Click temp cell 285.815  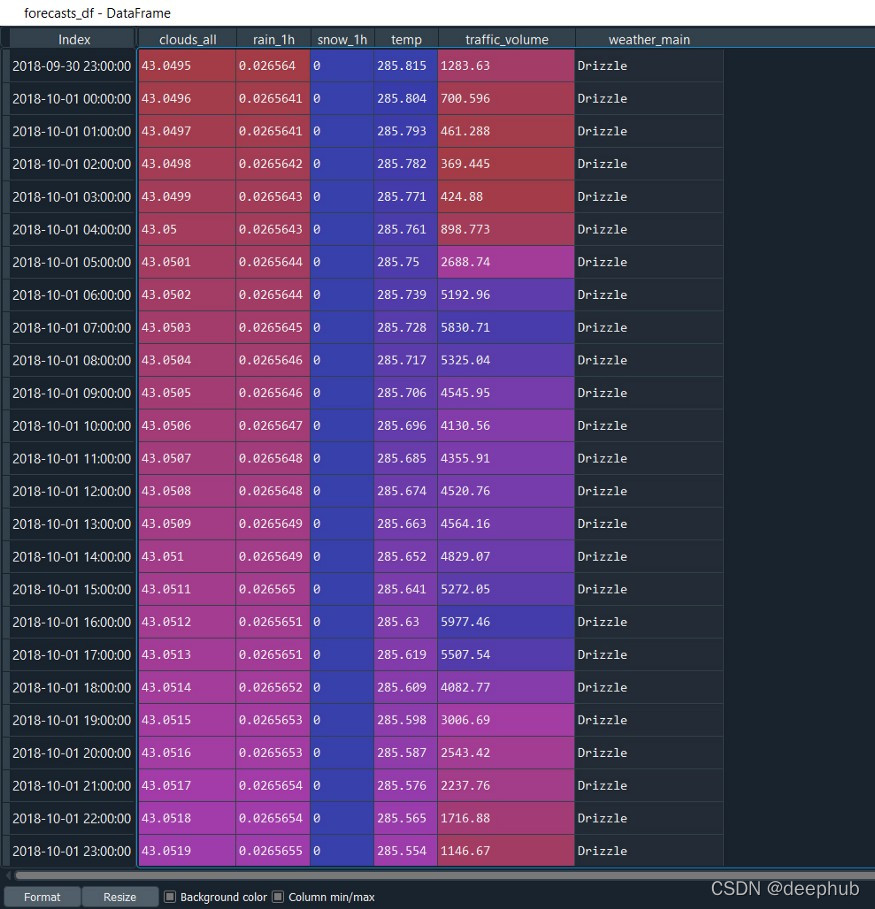tap(406, 66)
